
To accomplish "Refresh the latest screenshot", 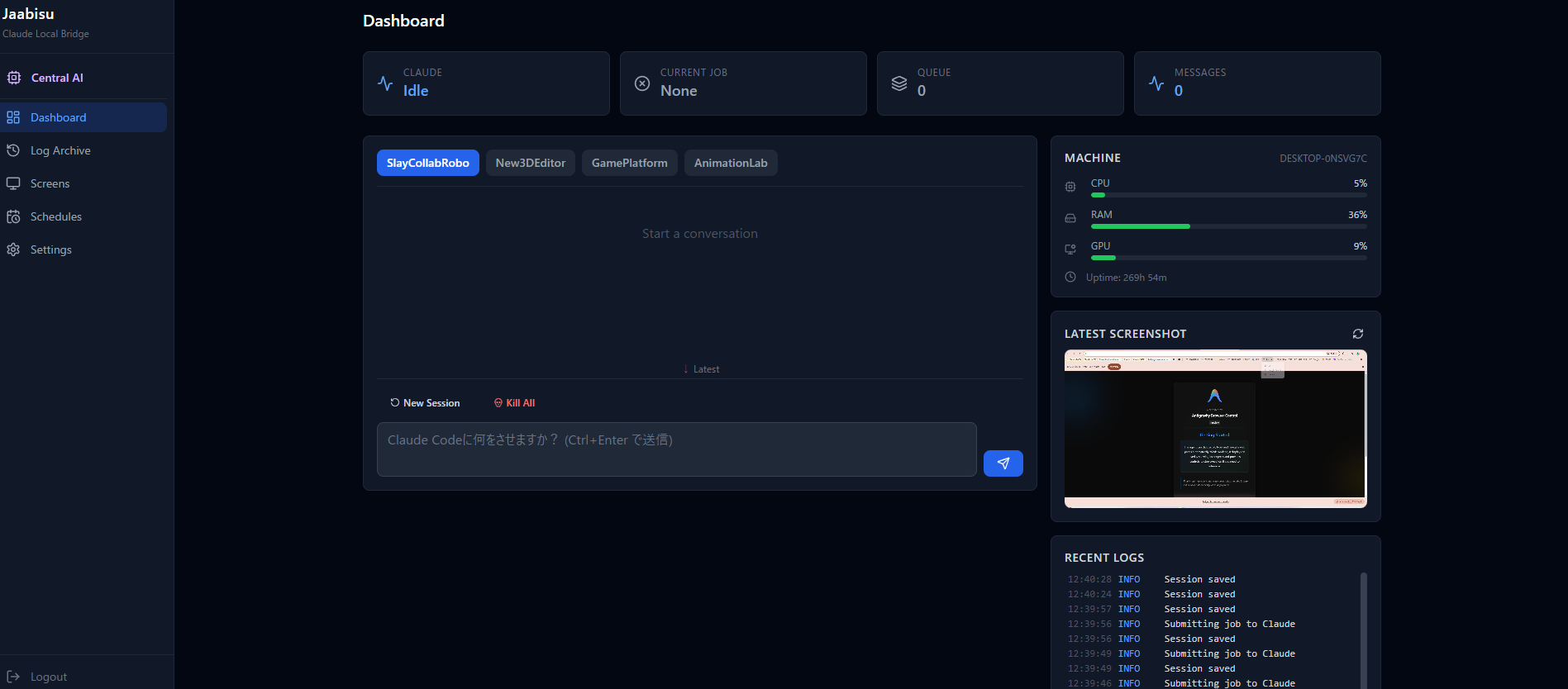I will (1357, 334).
